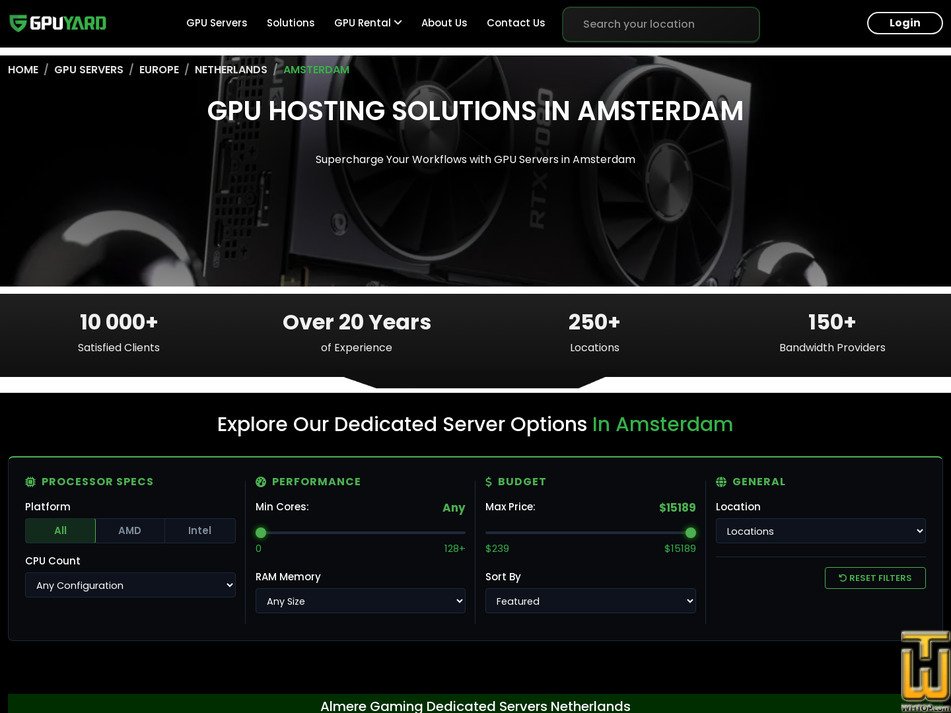Select the AMD platform option
The width and height of the screenshot is (951, 713).
click(x=130, y=531)
